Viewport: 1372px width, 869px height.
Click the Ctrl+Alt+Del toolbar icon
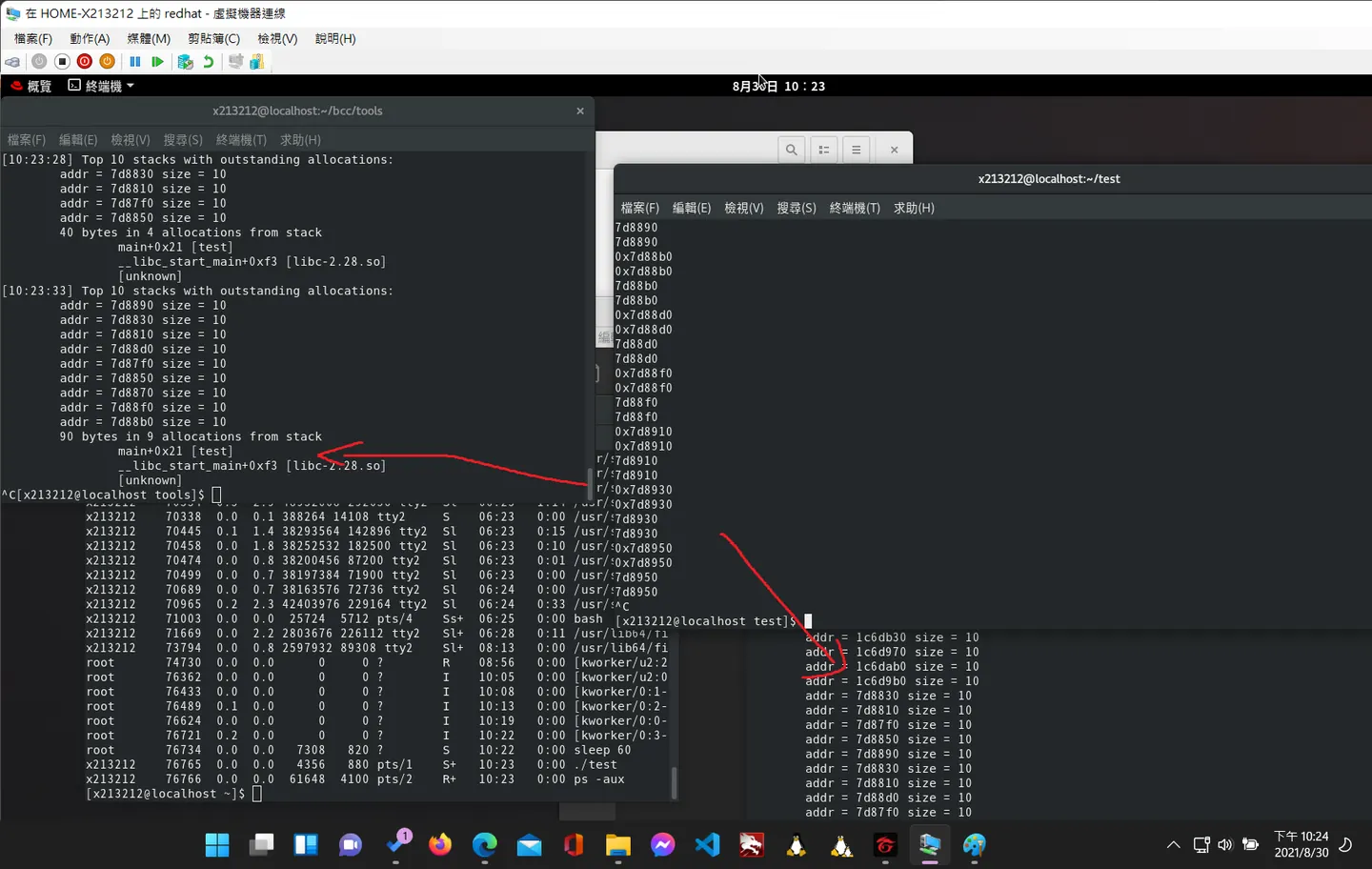click(12, 62)
